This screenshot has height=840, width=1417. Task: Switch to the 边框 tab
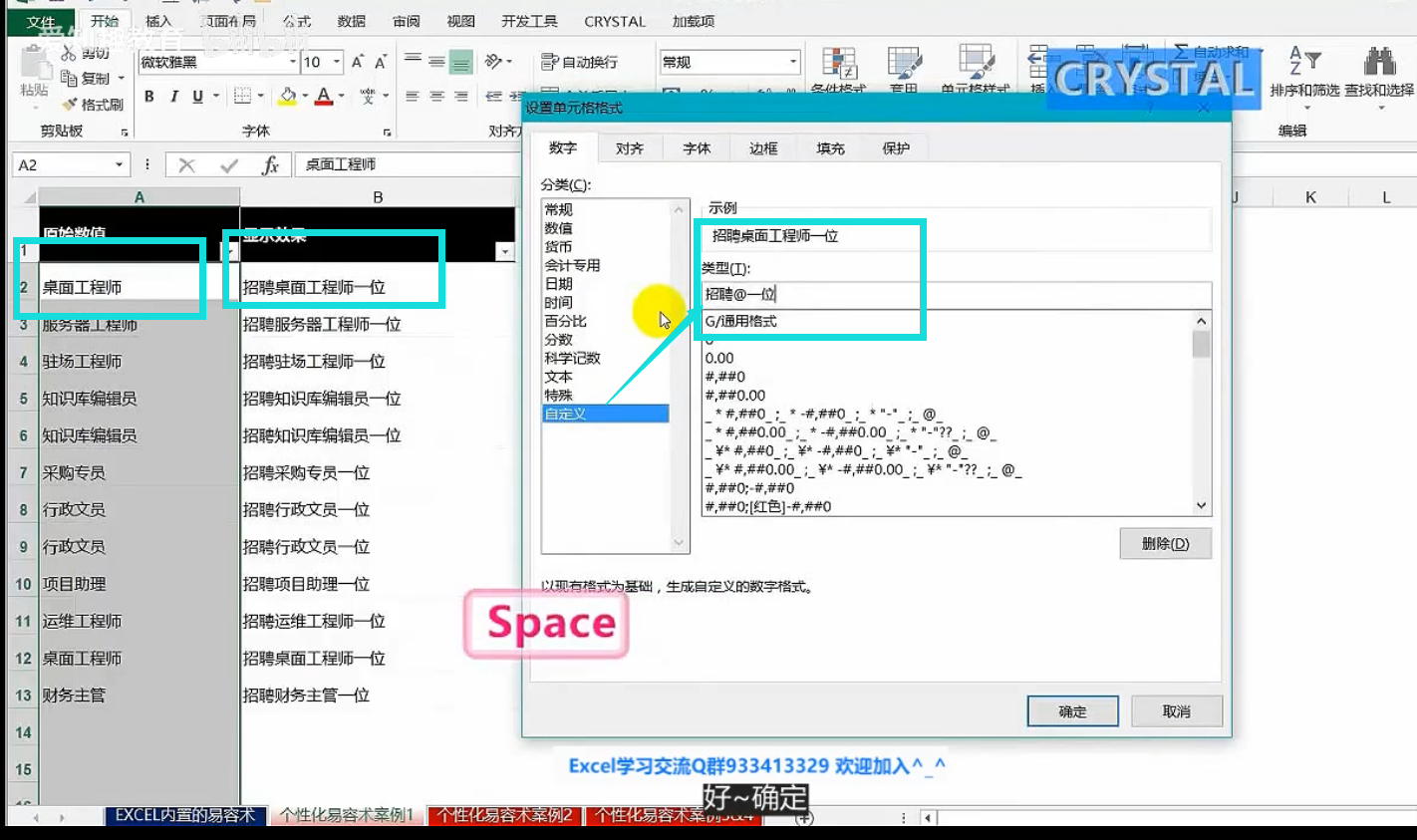(x=762, y=147)
